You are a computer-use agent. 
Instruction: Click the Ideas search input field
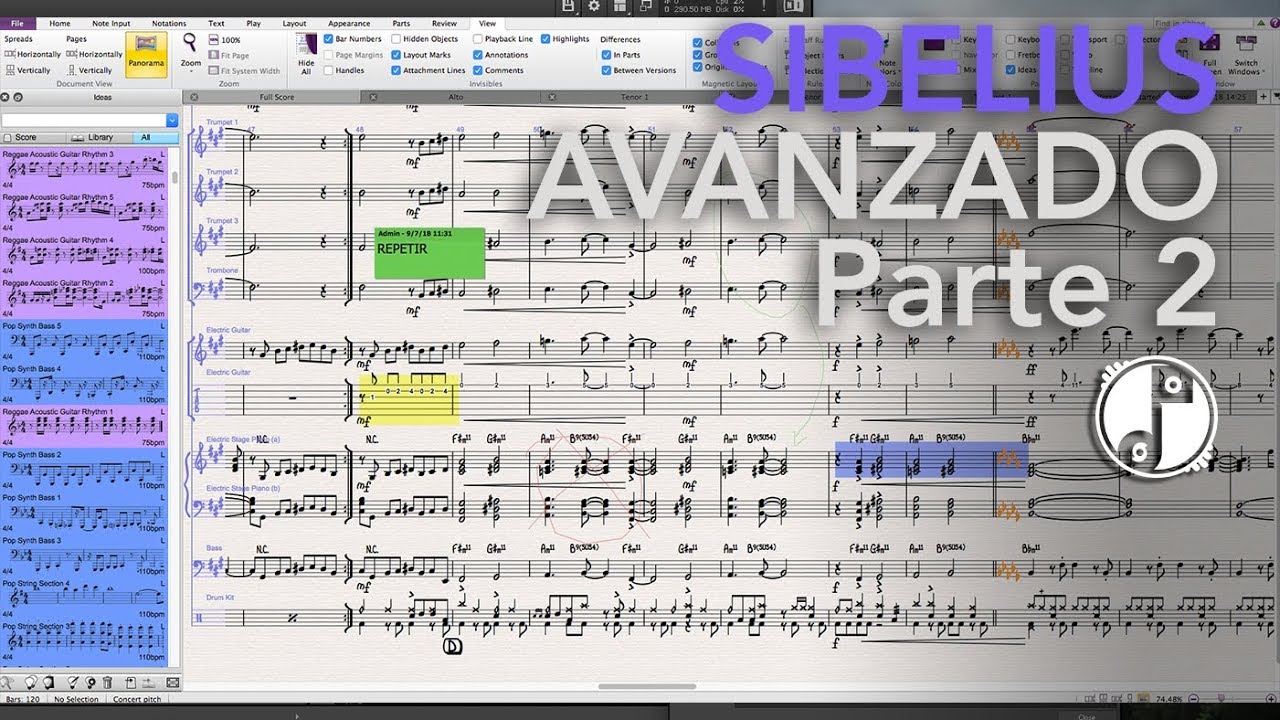(x=83, y=120)
